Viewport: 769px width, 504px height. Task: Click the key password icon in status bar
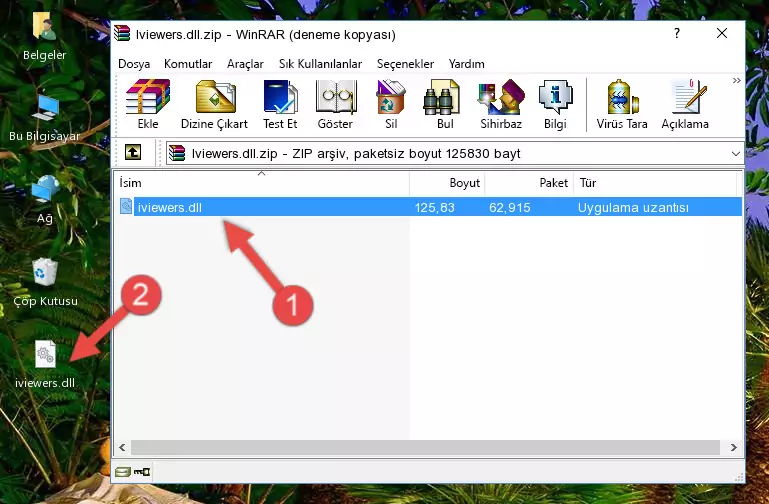(142, 472)
